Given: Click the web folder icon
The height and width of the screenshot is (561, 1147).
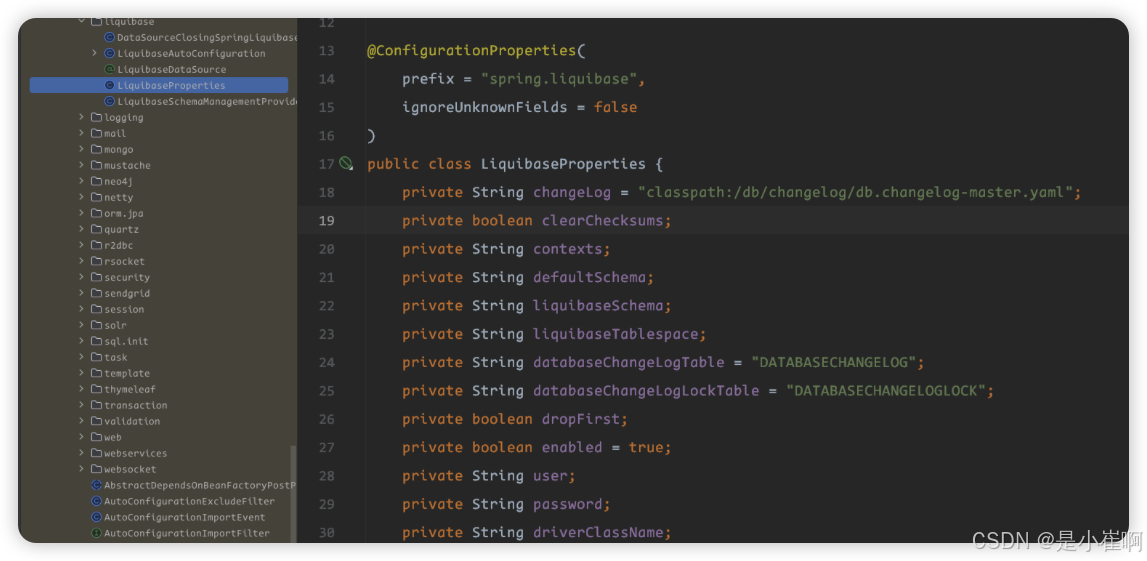Looking at the screenshot, I should pyautogui.click(x=96, y=437).
